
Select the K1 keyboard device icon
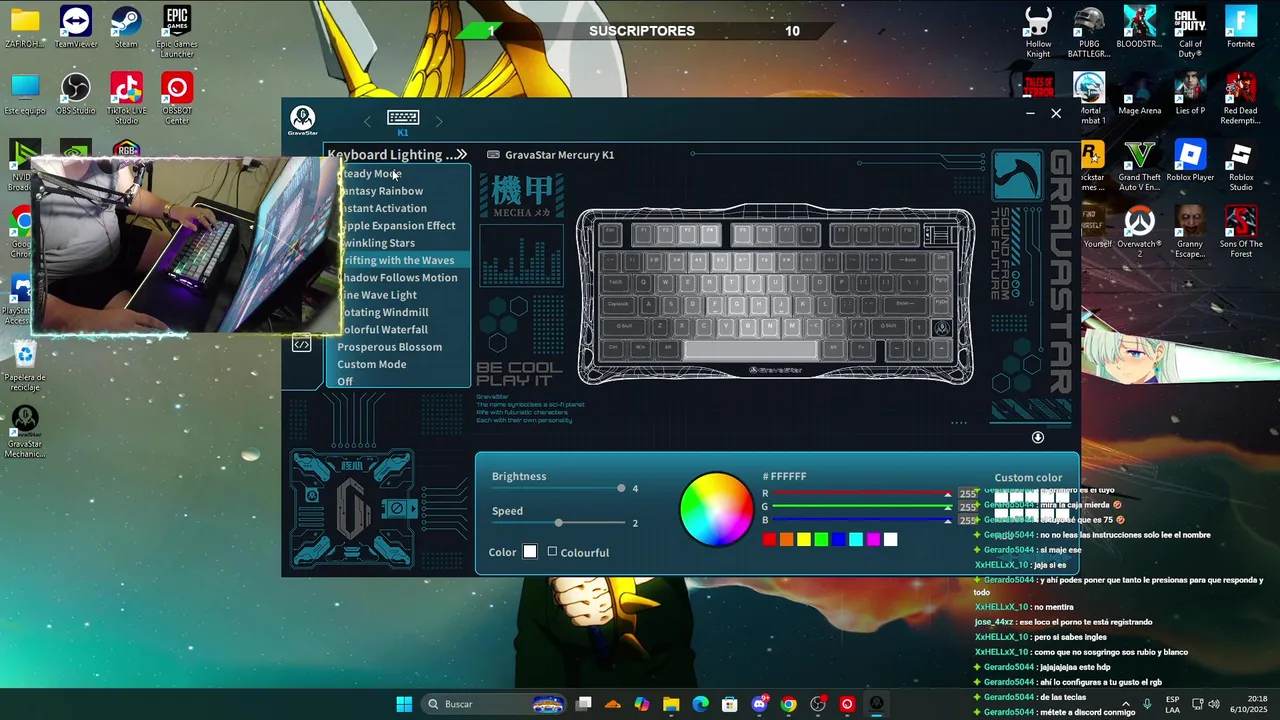point(403,118)
